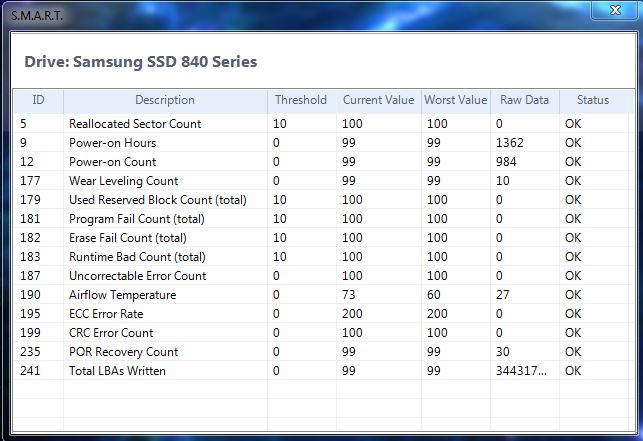
Task: Select the Power-on Count row
Action: click(x=322, y=162)
